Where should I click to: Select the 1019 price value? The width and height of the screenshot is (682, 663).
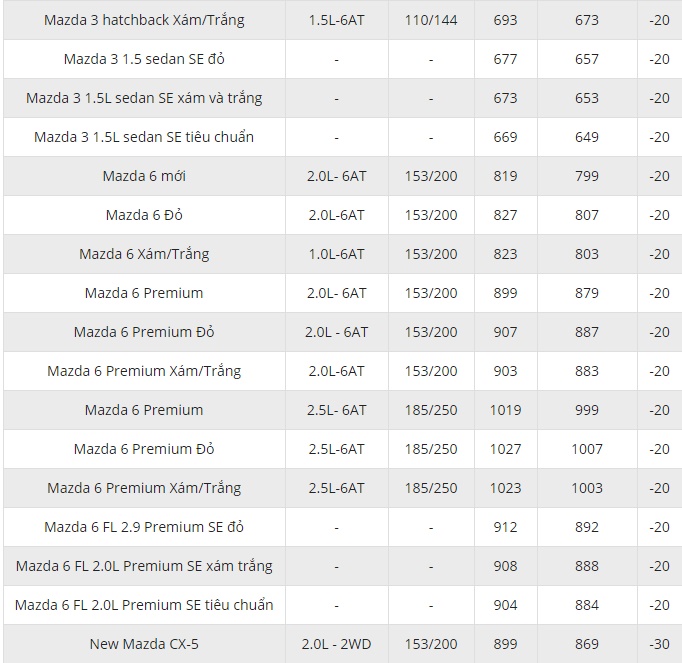[505, 410]
